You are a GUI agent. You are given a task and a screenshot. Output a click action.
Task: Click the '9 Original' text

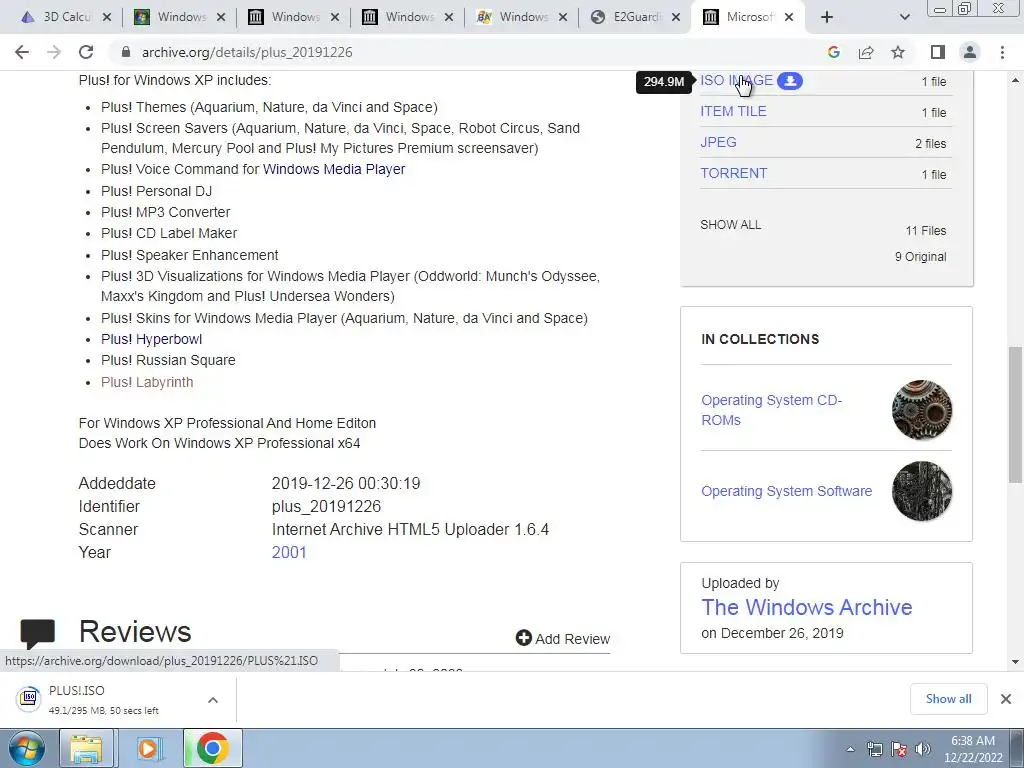click(920, 257)
